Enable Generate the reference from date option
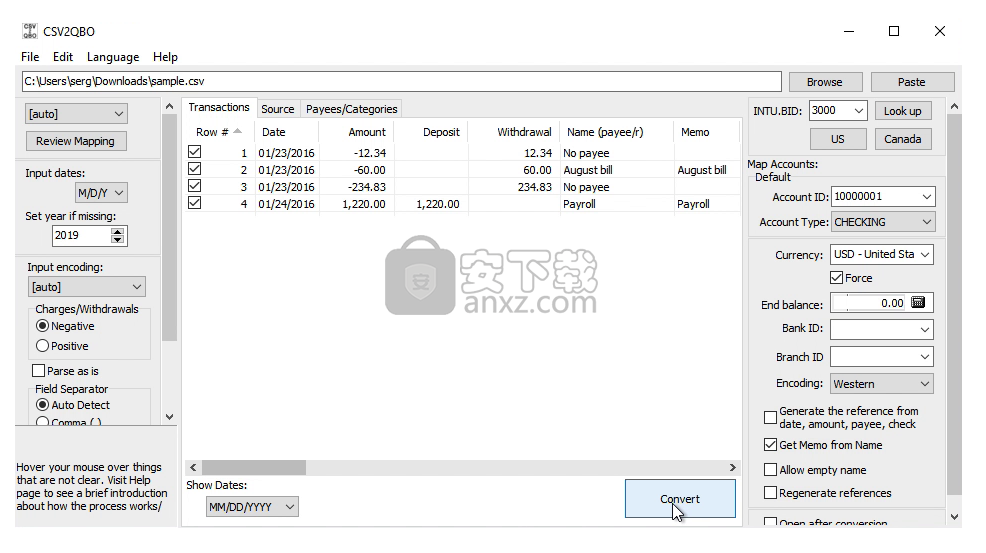986x553 pixels. pos(770,417)
